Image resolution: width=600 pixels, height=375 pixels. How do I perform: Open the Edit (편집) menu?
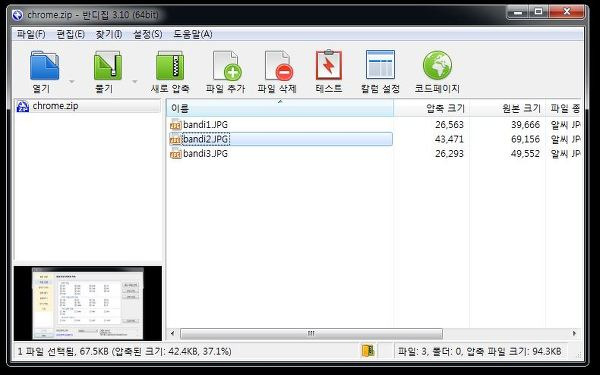70,34
